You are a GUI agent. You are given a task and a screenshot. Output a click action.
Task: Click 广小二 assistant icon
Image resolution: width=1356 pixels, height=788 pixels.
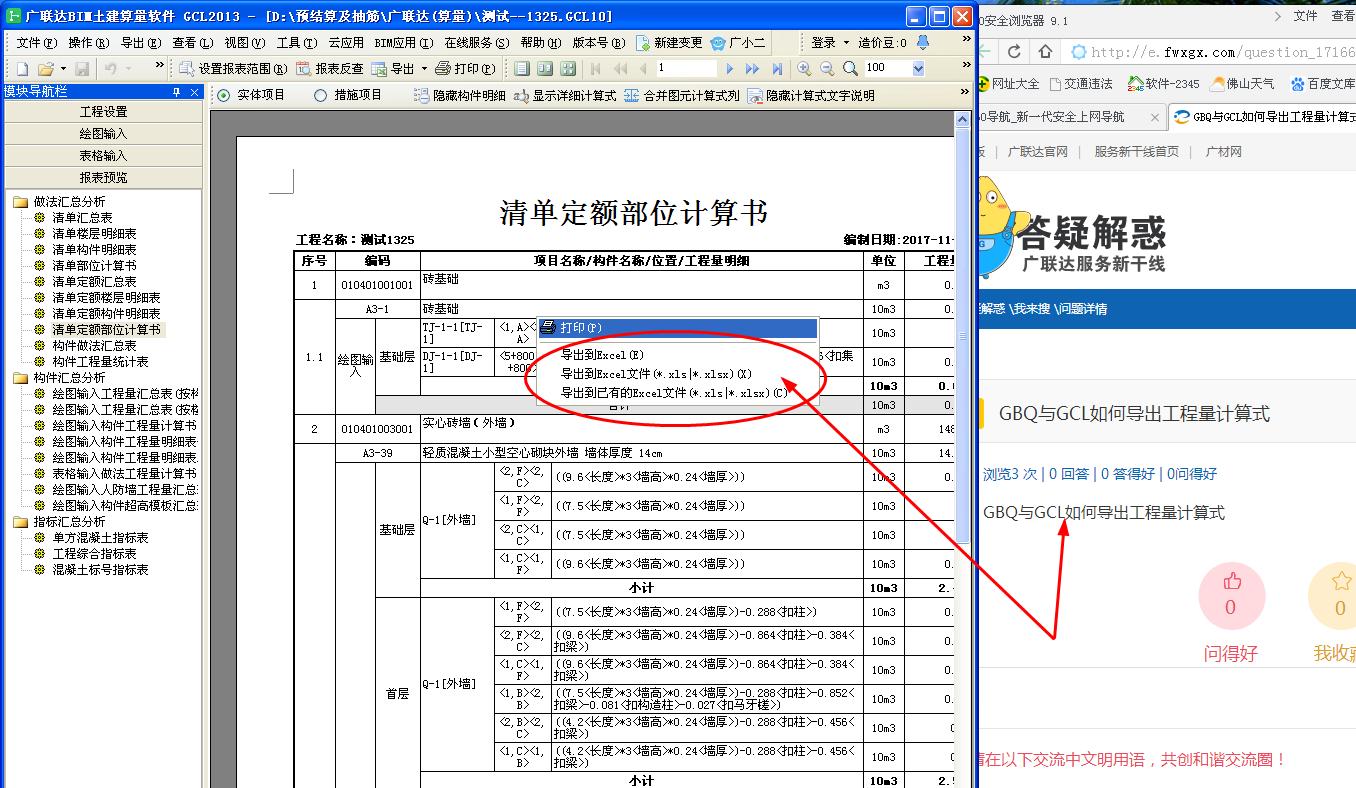(738, 43)
